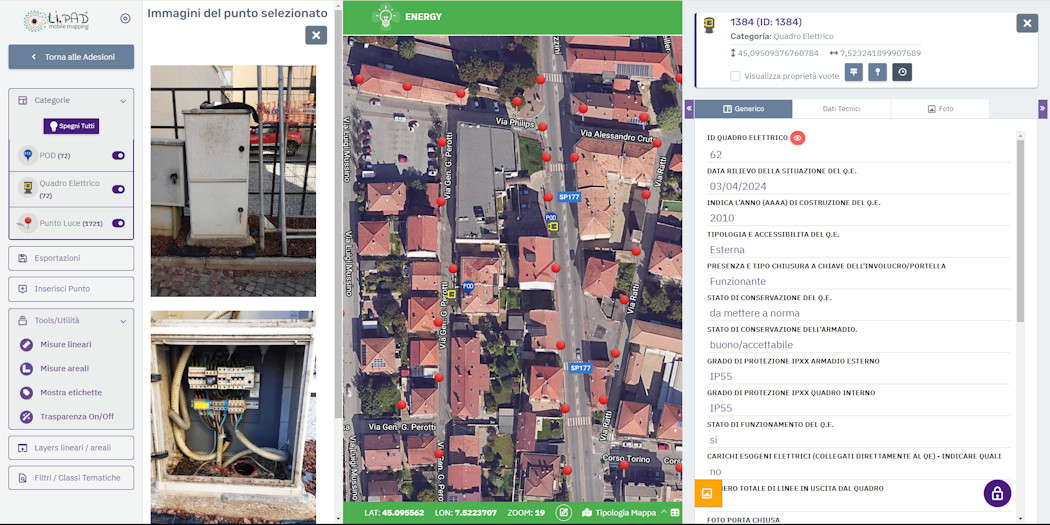Viewport: 1050px width, 525px height.
Task: Enable Visualizza proprietà vuote checkbox
Action: coord(736,76)
